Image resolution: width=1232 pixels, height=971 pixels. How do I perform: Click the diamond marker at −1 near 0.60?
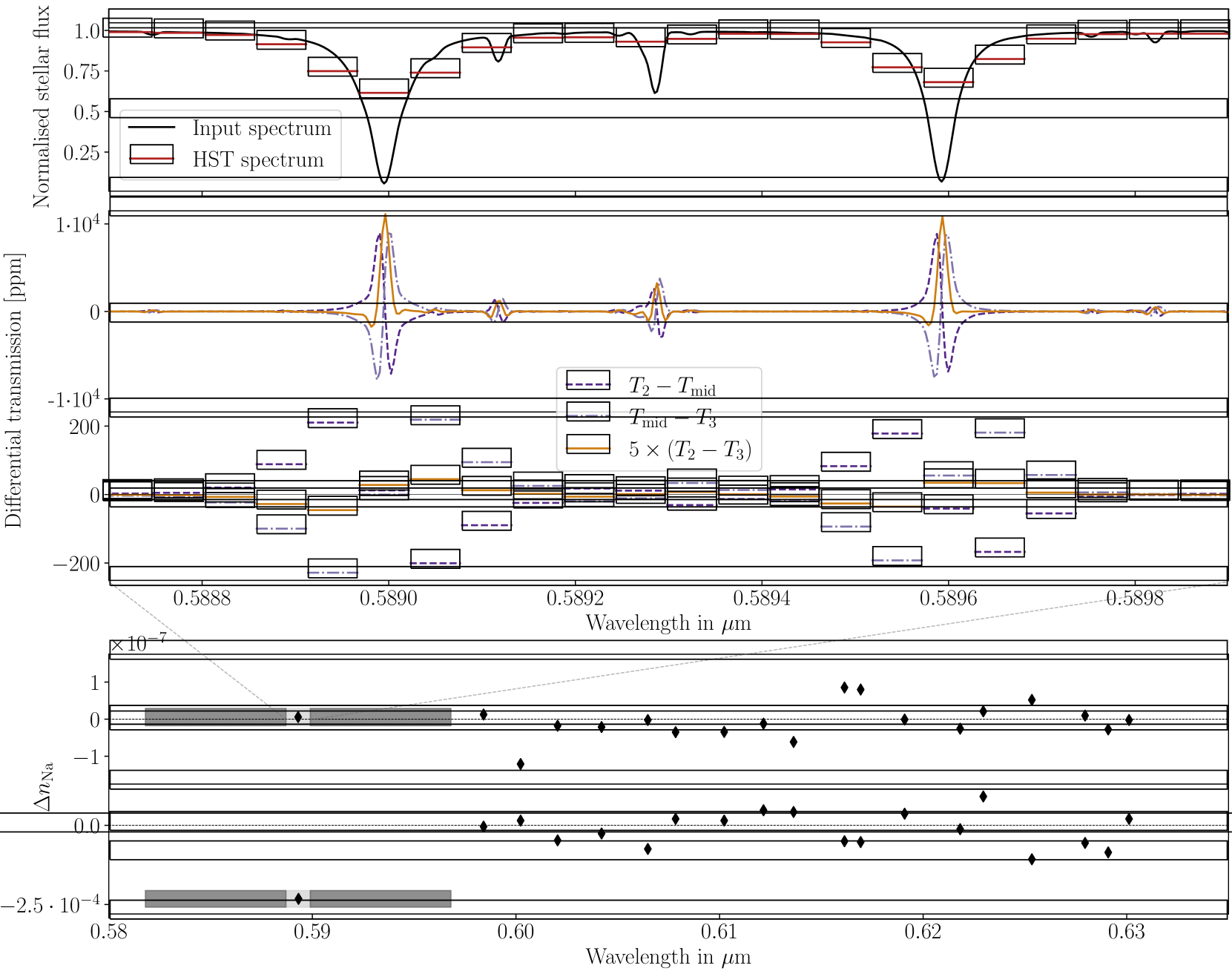521,763
